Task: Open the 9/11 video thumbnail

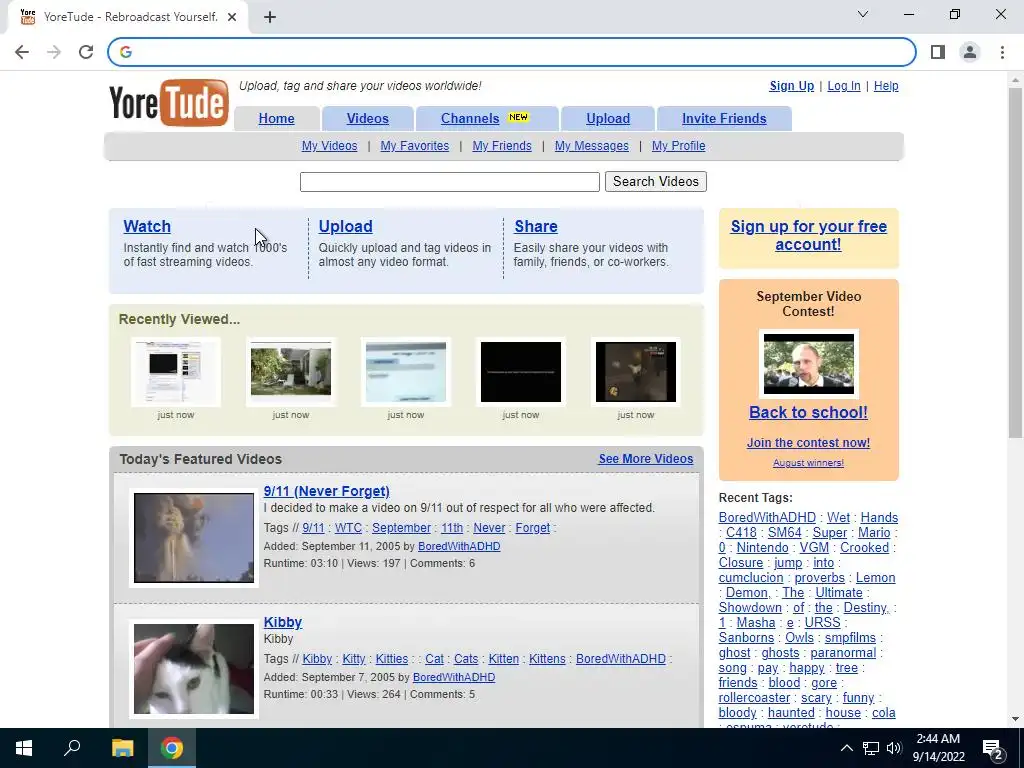Action: (x=194, y=537)
